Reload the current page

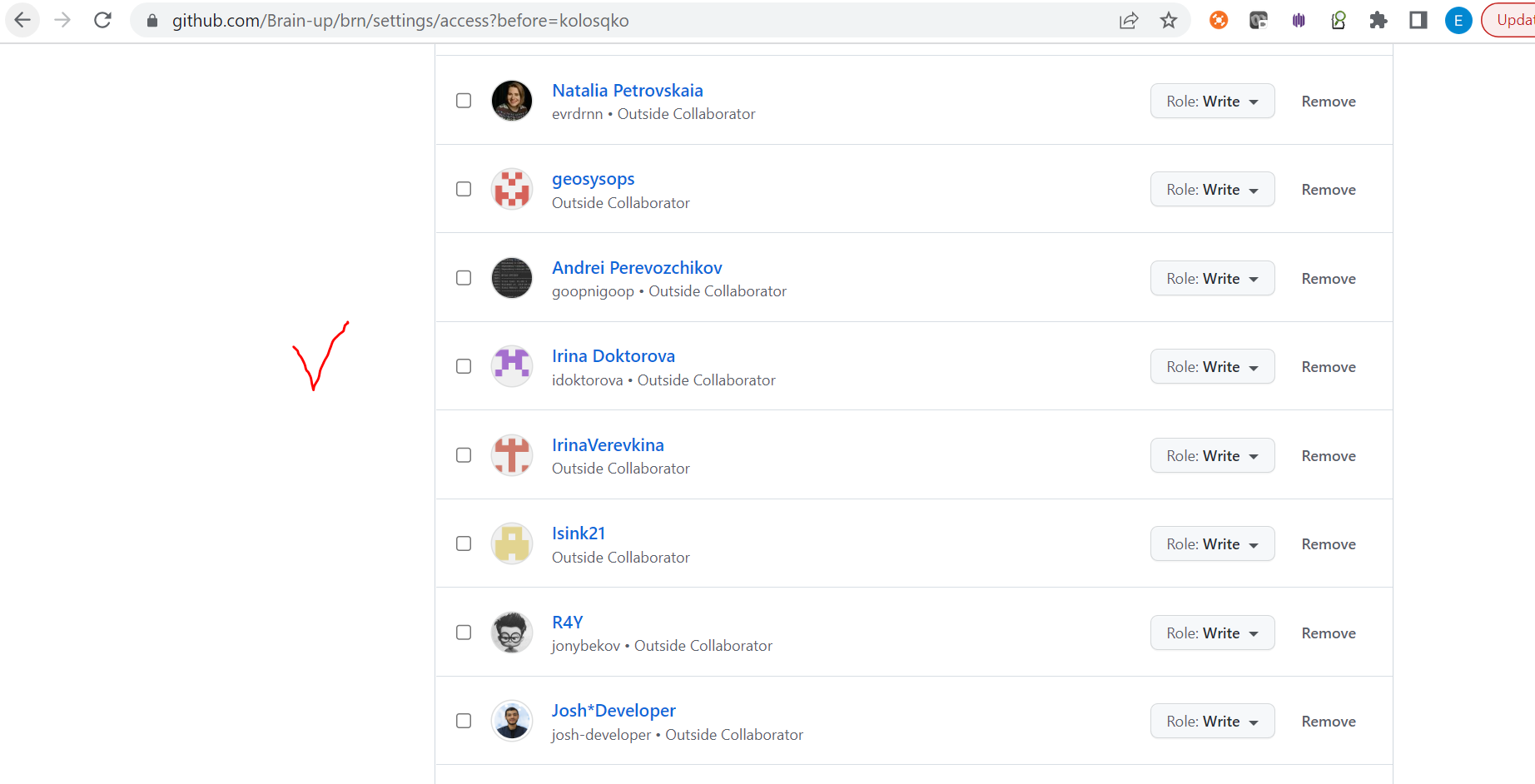point(102,20)
